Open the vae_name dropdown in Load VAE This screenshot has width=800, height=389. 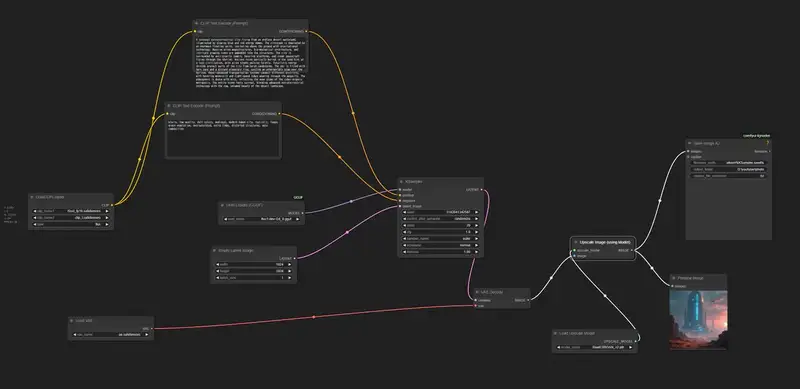click(x=111, y=335)
